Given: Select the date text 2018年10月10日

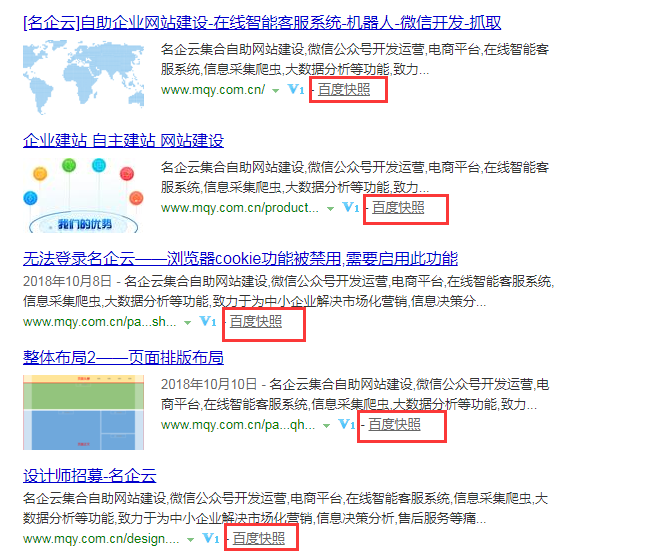Looking at the screenshot, I should click(209, 384).
